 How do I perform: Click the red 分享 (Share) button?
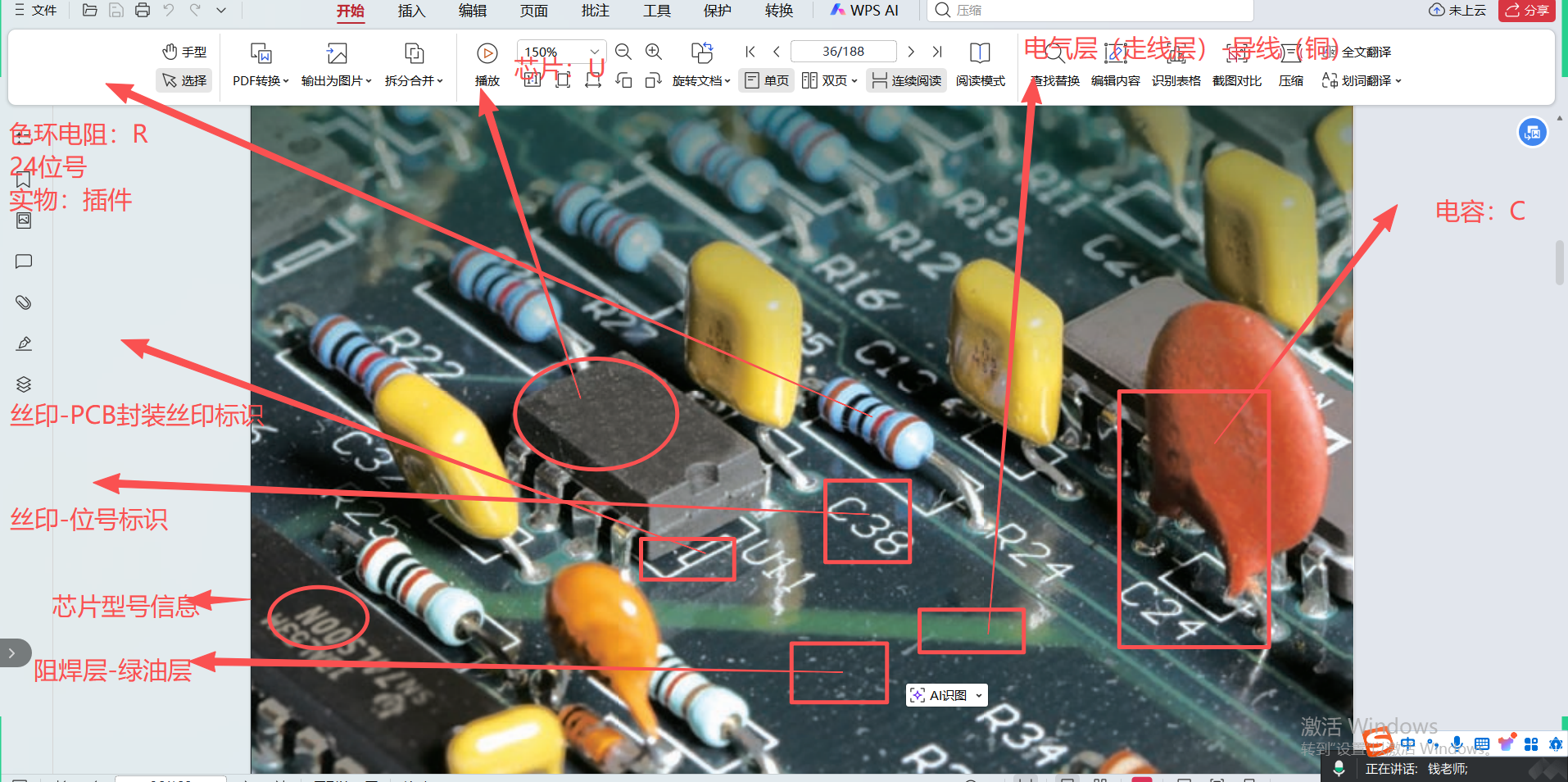click(x=1527, y=11)
